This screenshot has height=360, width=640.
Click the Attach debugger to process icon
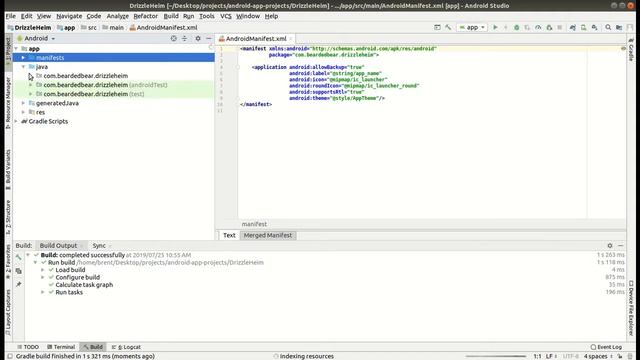(x=549, y=27)
